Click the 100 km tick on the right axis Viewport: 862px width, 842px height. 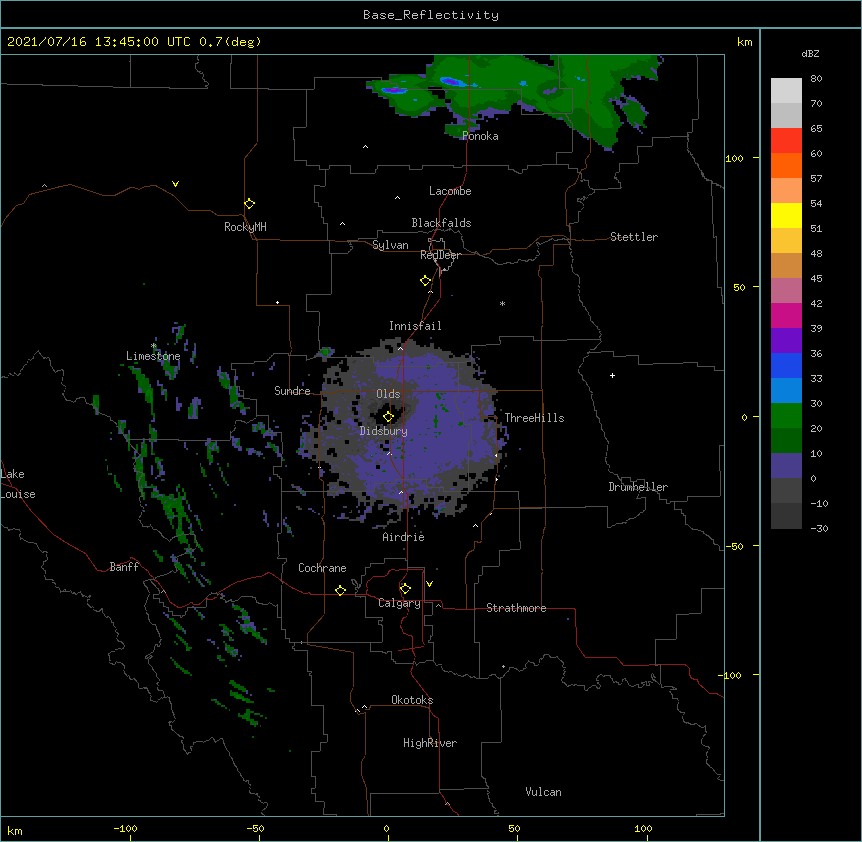click(734, 158)
